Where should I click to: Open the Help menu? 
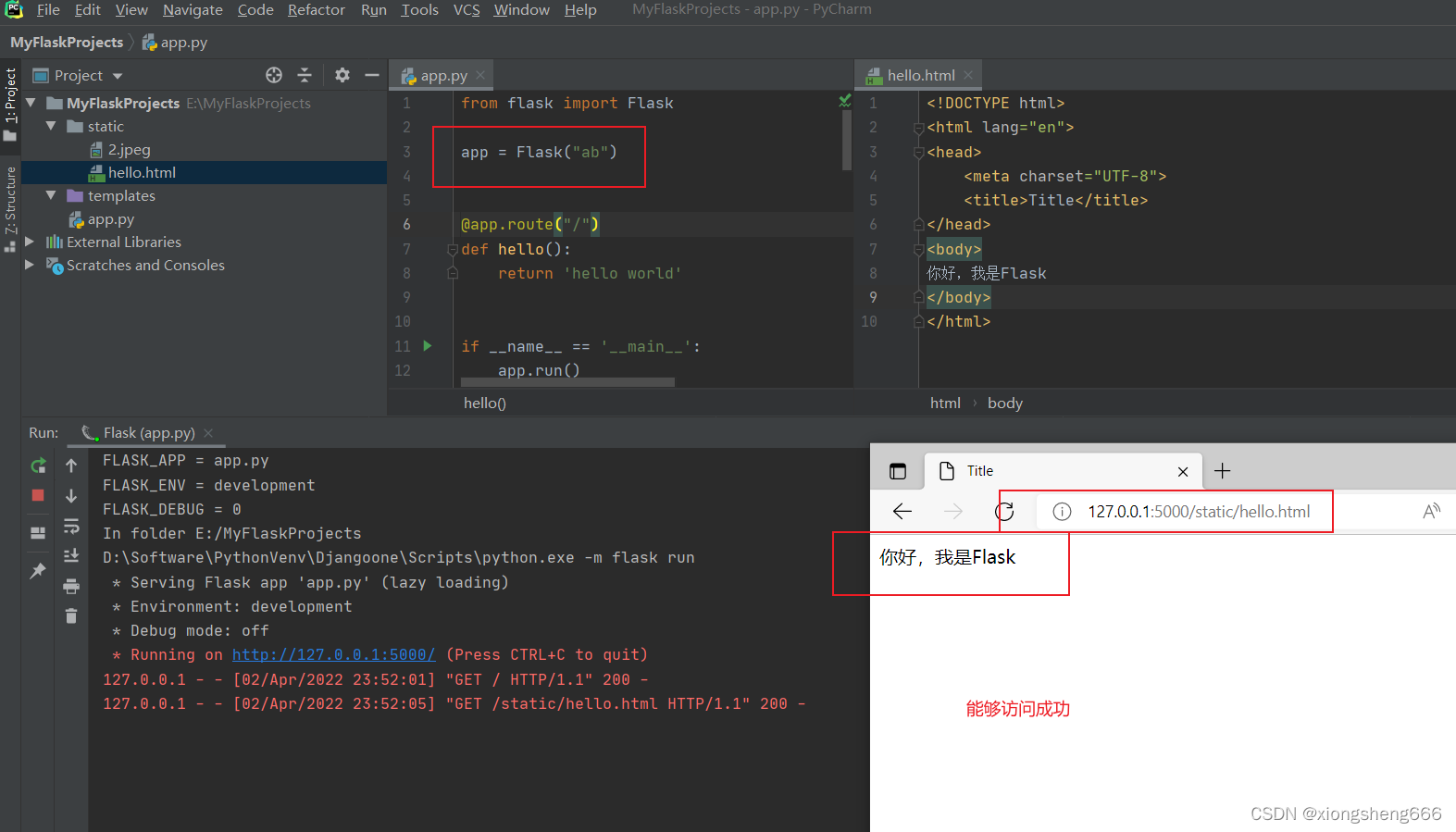click(x=580, y=9)
